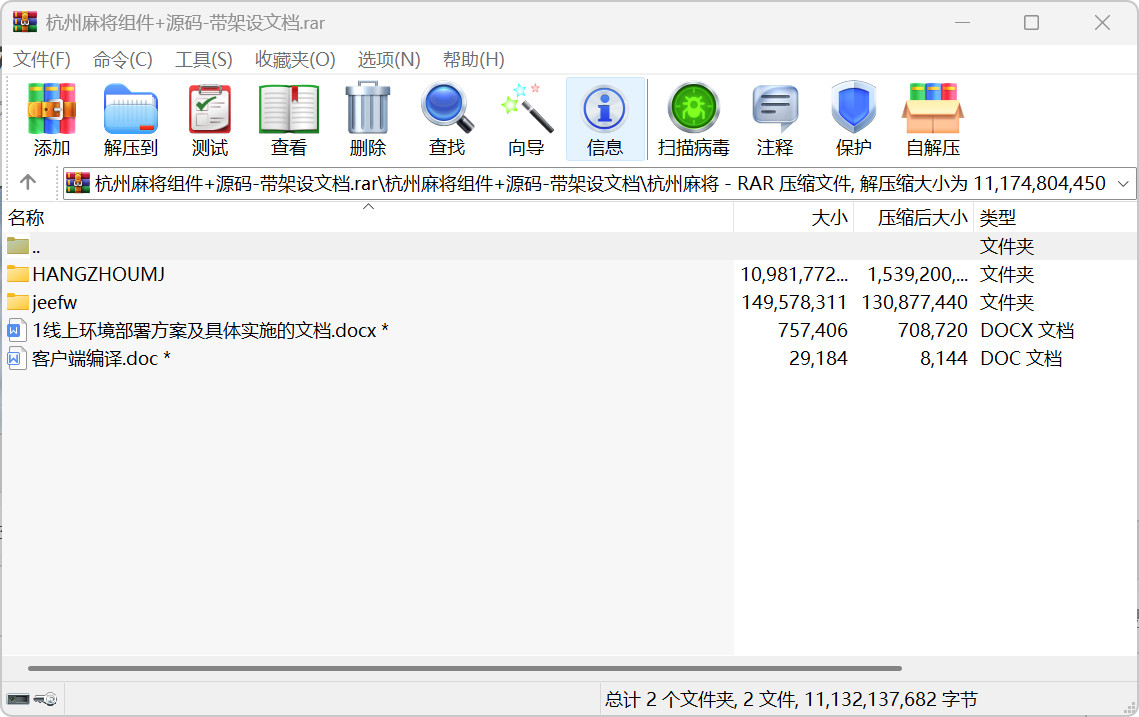
Task: Open the 工具(S) menu
Action: click(203, 60)
